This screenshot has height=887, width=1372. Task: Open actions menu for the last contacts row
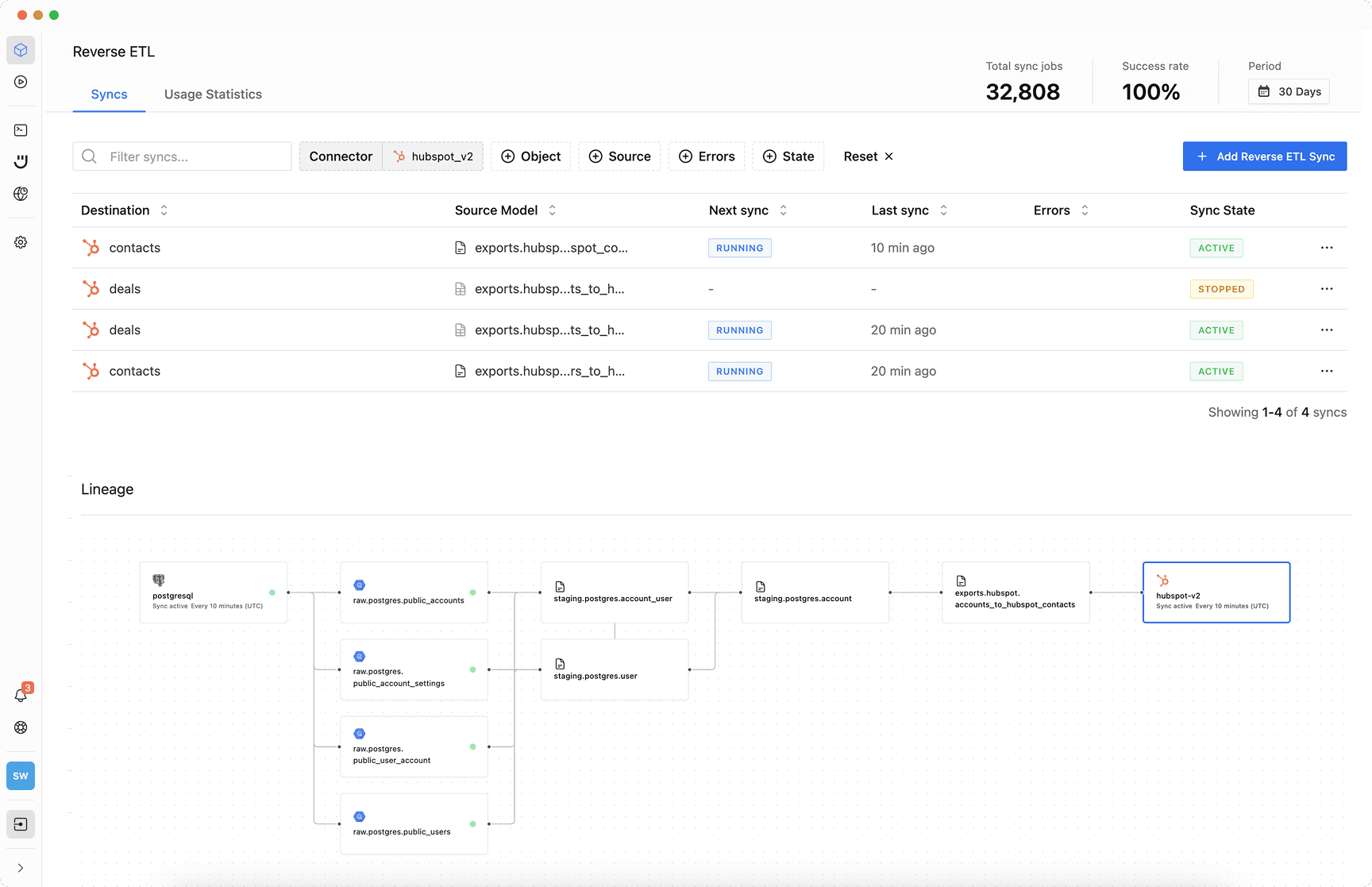tap(1327, 371)
